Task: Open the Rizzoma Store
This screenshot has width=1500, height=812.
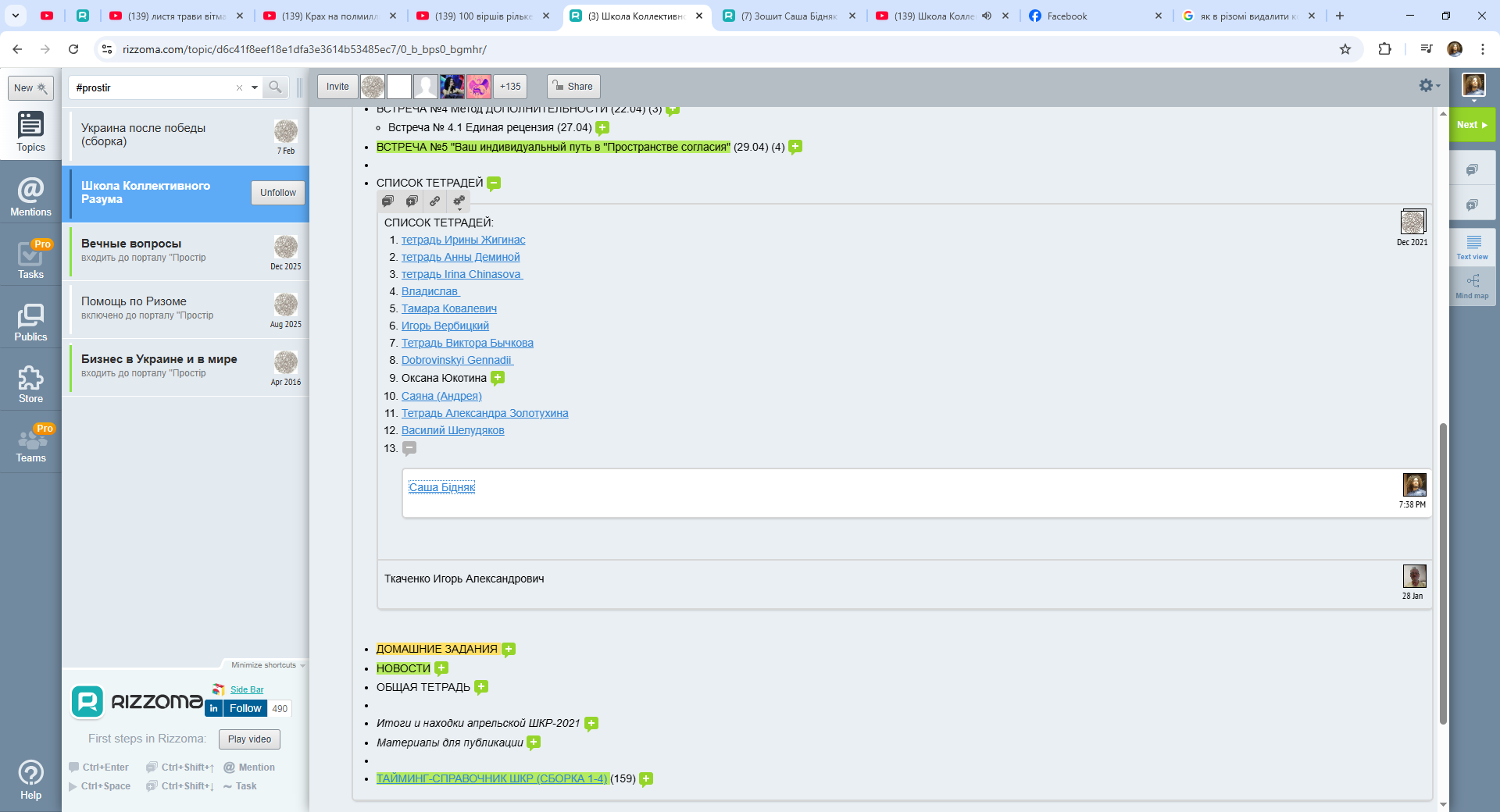Action: pos(30,383)
